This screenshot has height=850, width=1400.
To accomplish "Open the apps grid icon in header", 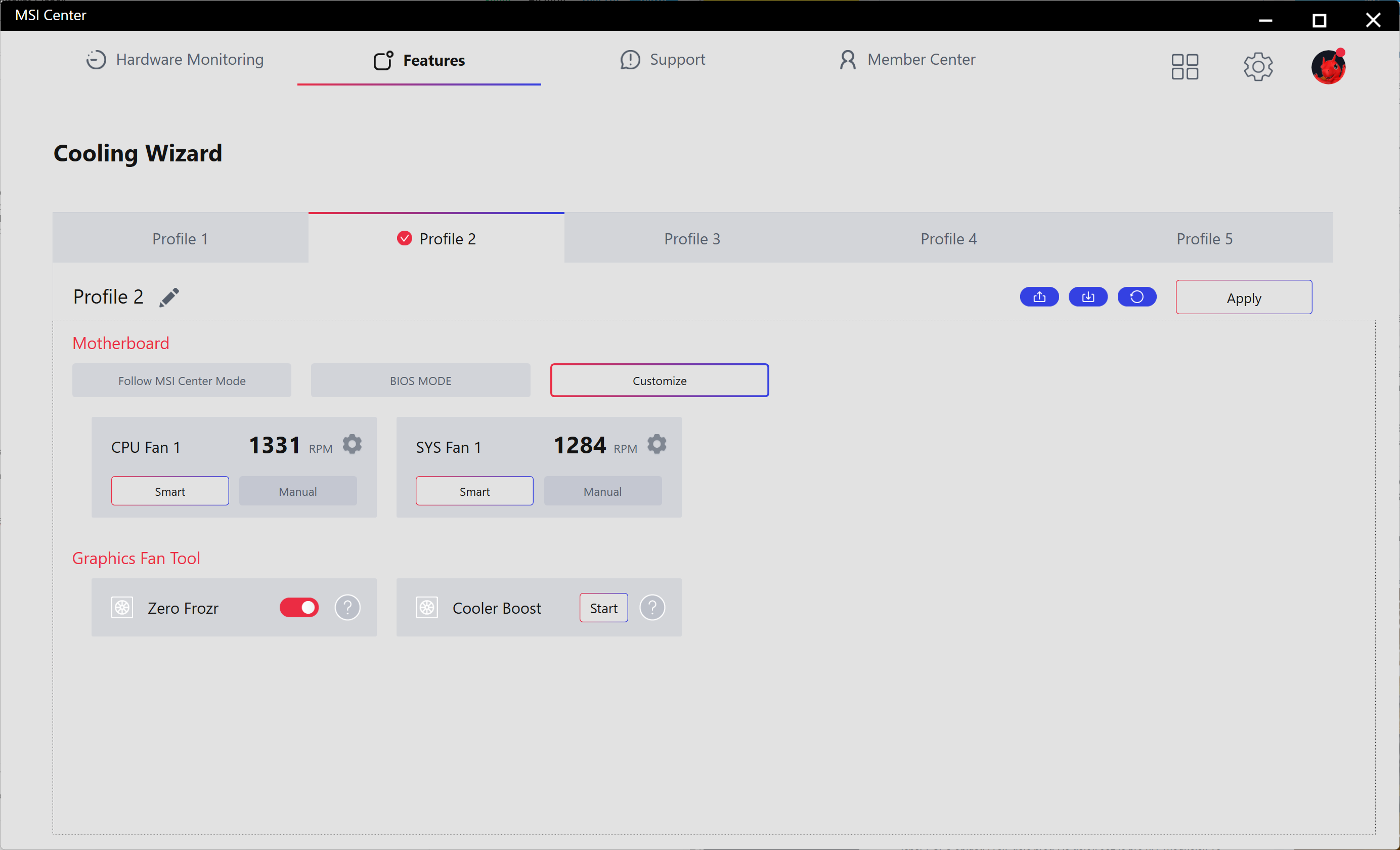I will coord(1184,66).
